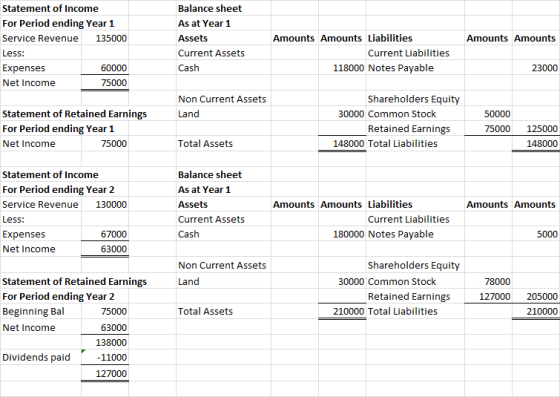
Task: Select "Retained Earnings" label beside 127000
Action: coord(409,297)
